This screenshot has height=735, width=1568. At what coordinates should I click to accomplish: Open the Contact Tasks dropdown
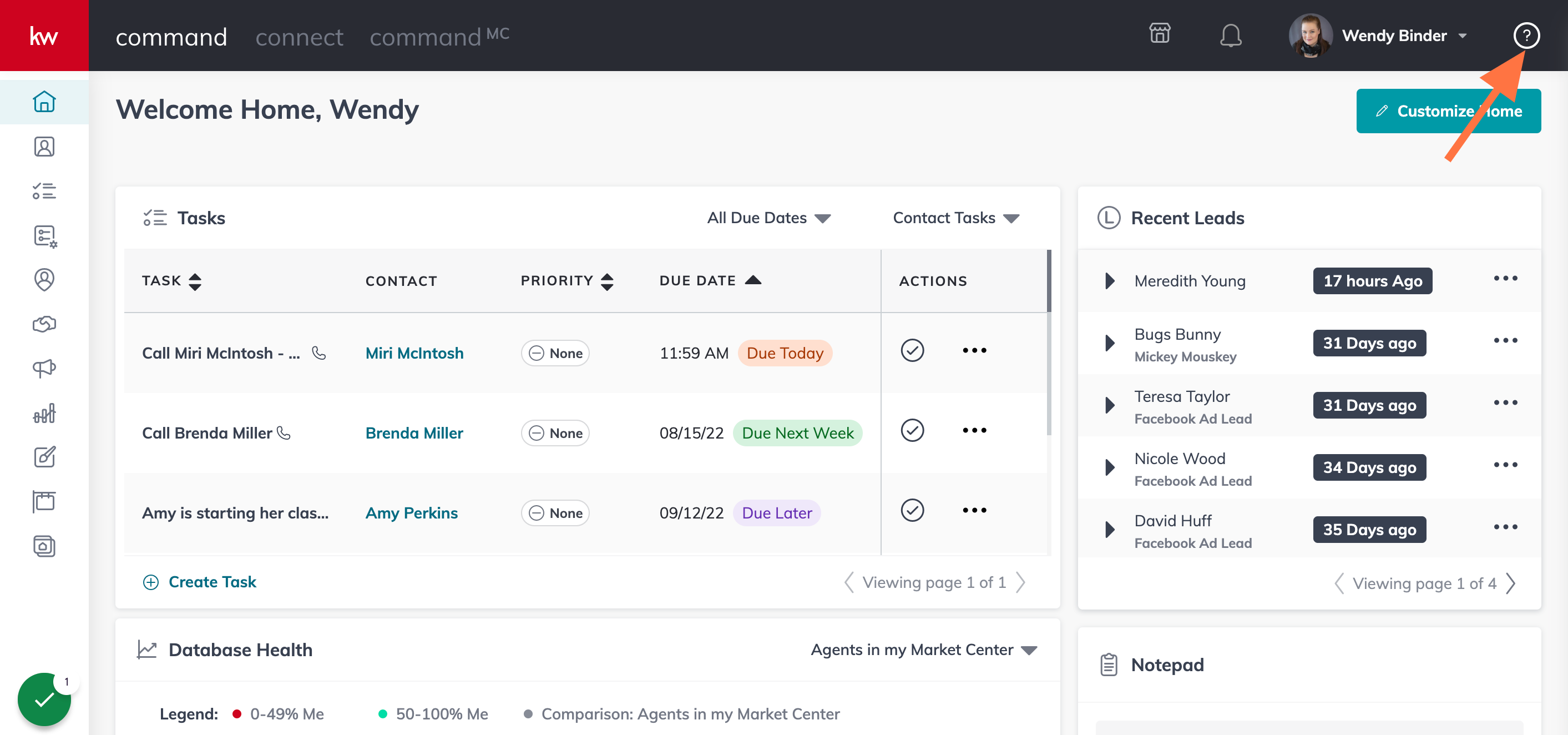point(955,218)
